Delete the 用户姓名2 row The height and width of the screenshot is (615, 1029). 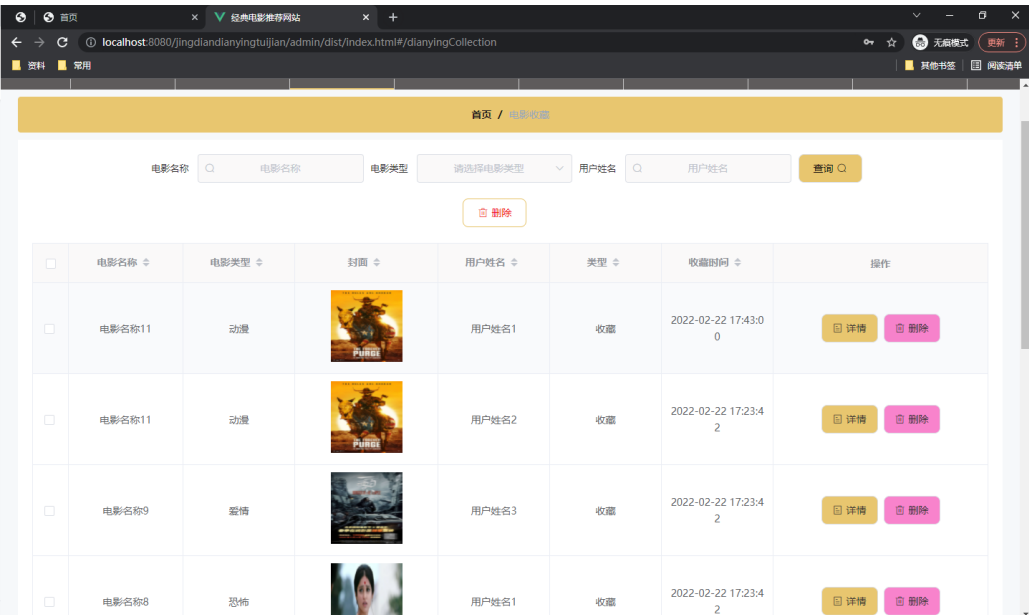(912, 419)
